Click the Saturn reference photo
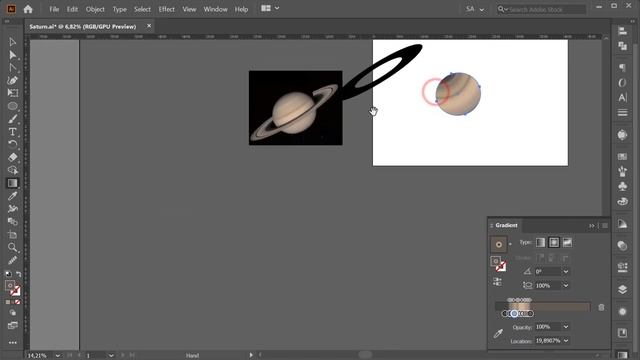Image resolution: width=640 pixels, height=360 pixels. click(x=296, y=108)
